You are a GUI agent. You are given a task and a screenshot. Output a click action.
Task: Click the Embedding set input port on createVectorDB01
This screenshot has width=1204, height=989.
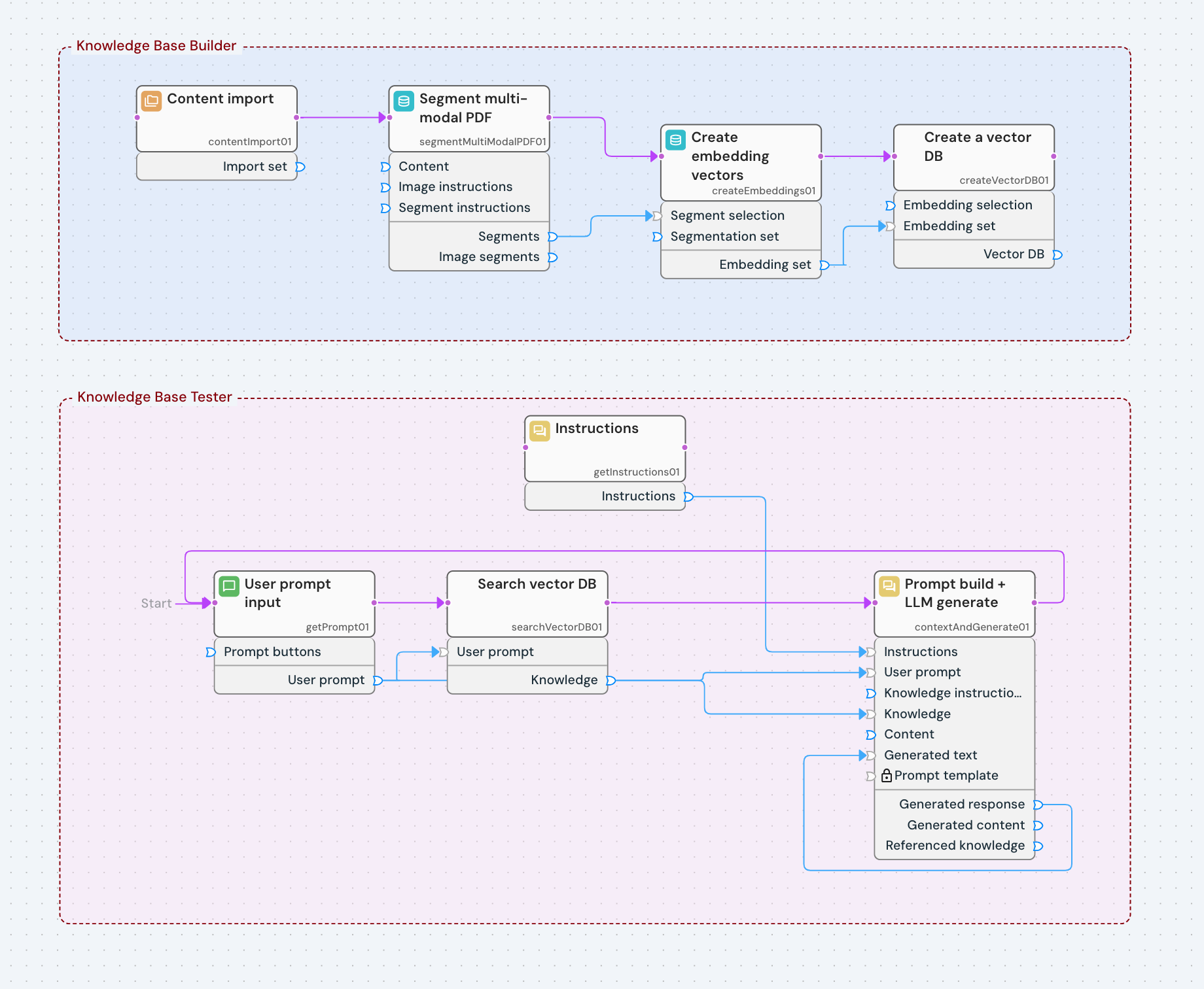[x=889, y=226]
